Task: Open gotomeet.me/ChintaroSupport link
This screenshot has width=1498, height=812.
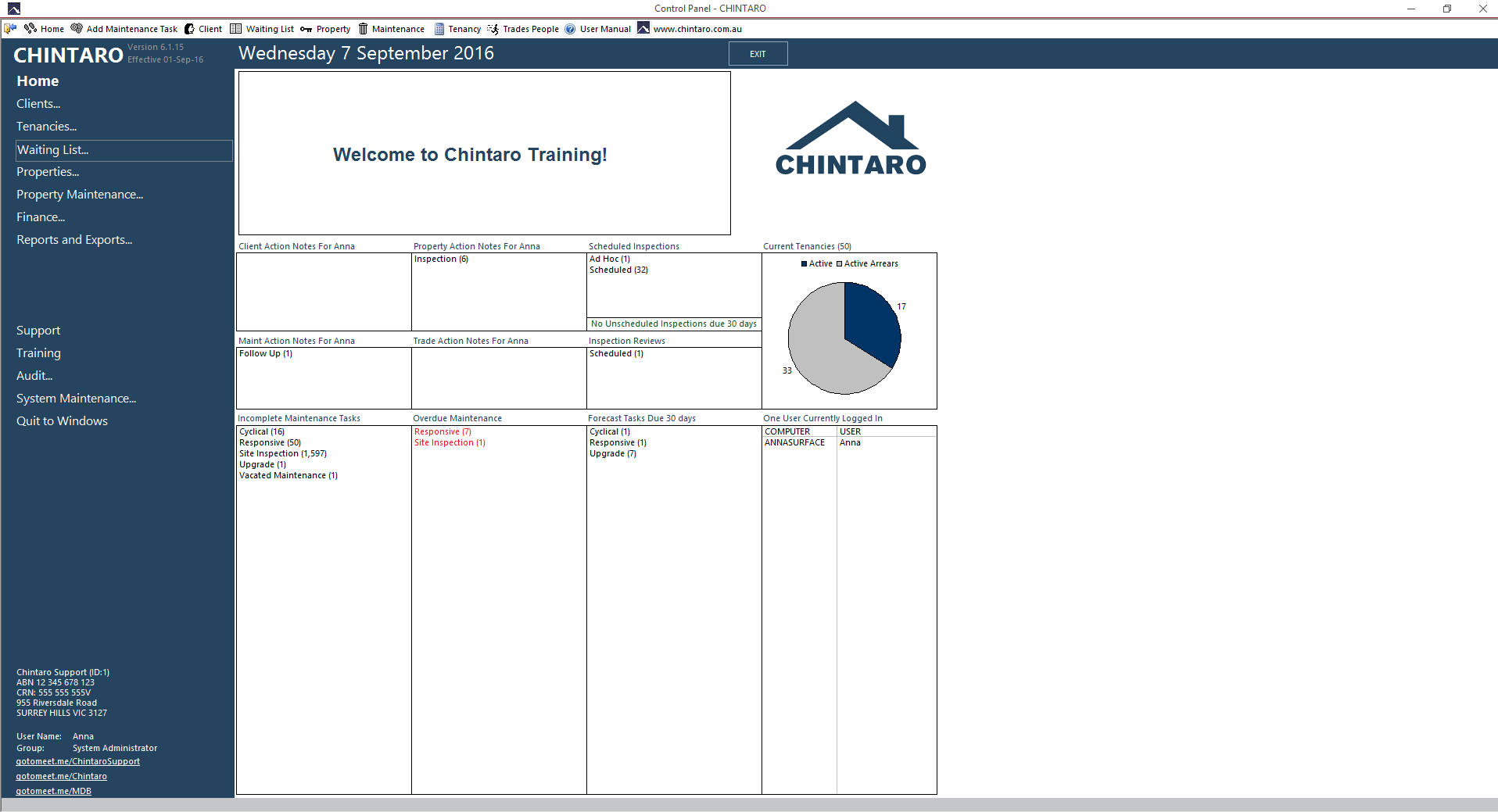Action: (x=78, y=761)
